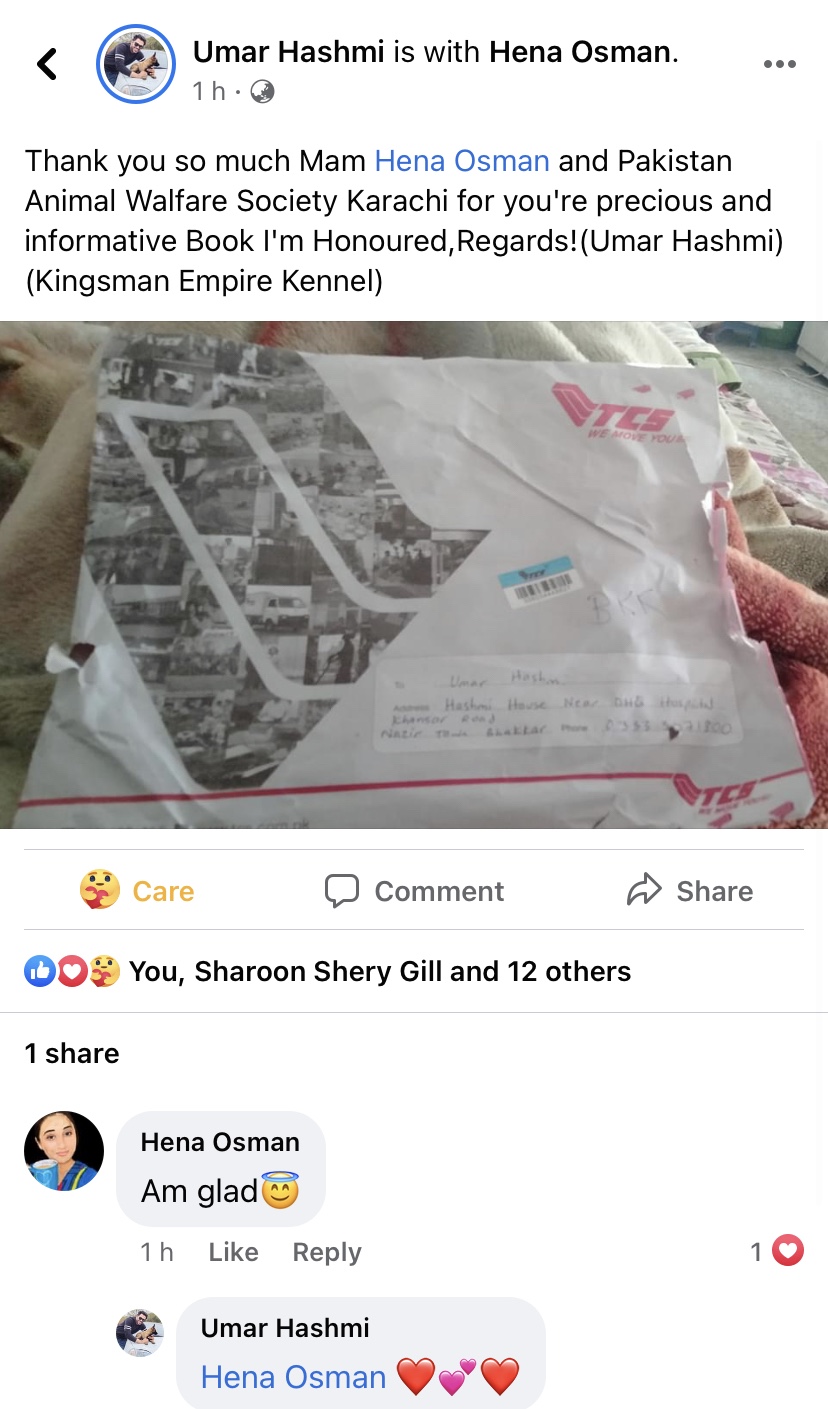
Task: Open Umar Hashmi's profile picture in header
Action: [136, 65]
